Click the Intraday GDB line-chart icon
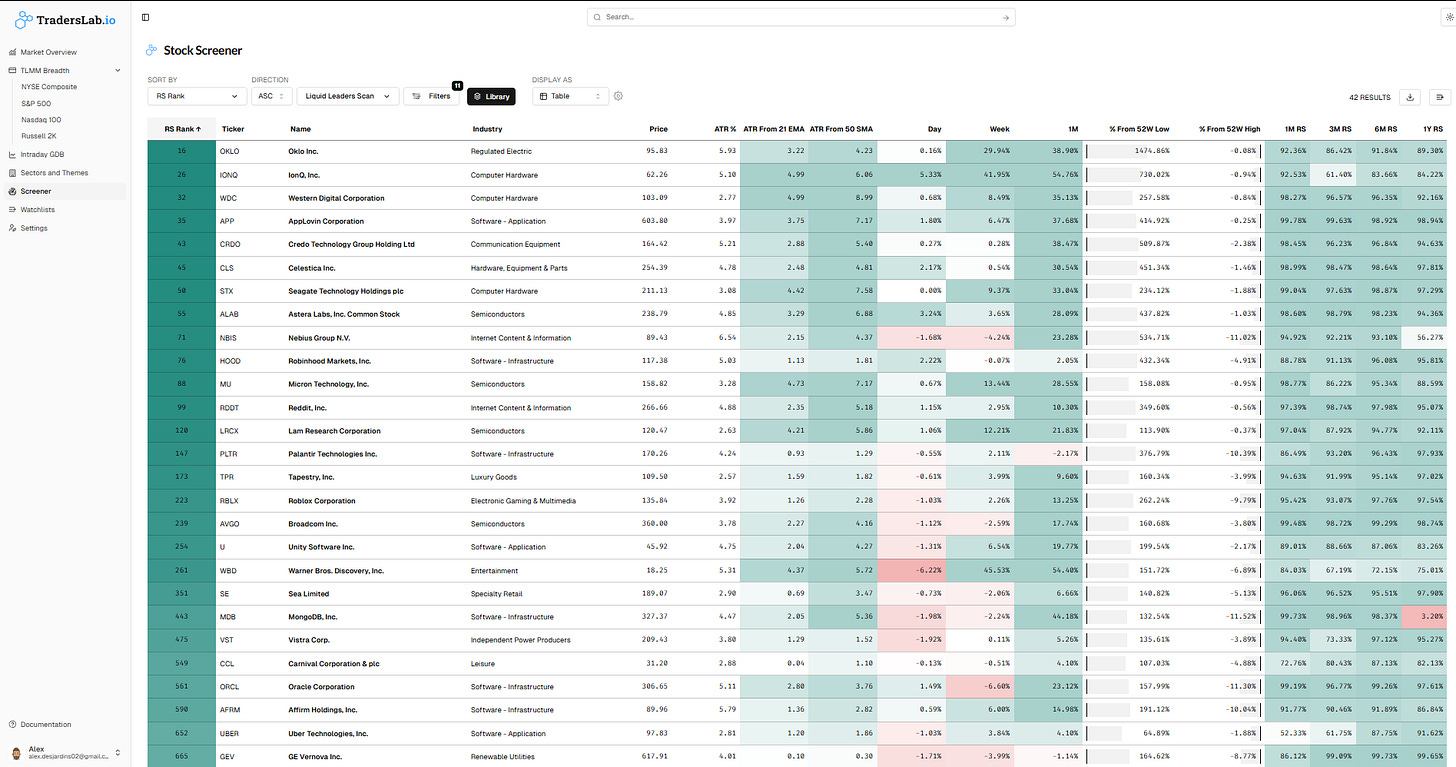 tap(12, 154)
